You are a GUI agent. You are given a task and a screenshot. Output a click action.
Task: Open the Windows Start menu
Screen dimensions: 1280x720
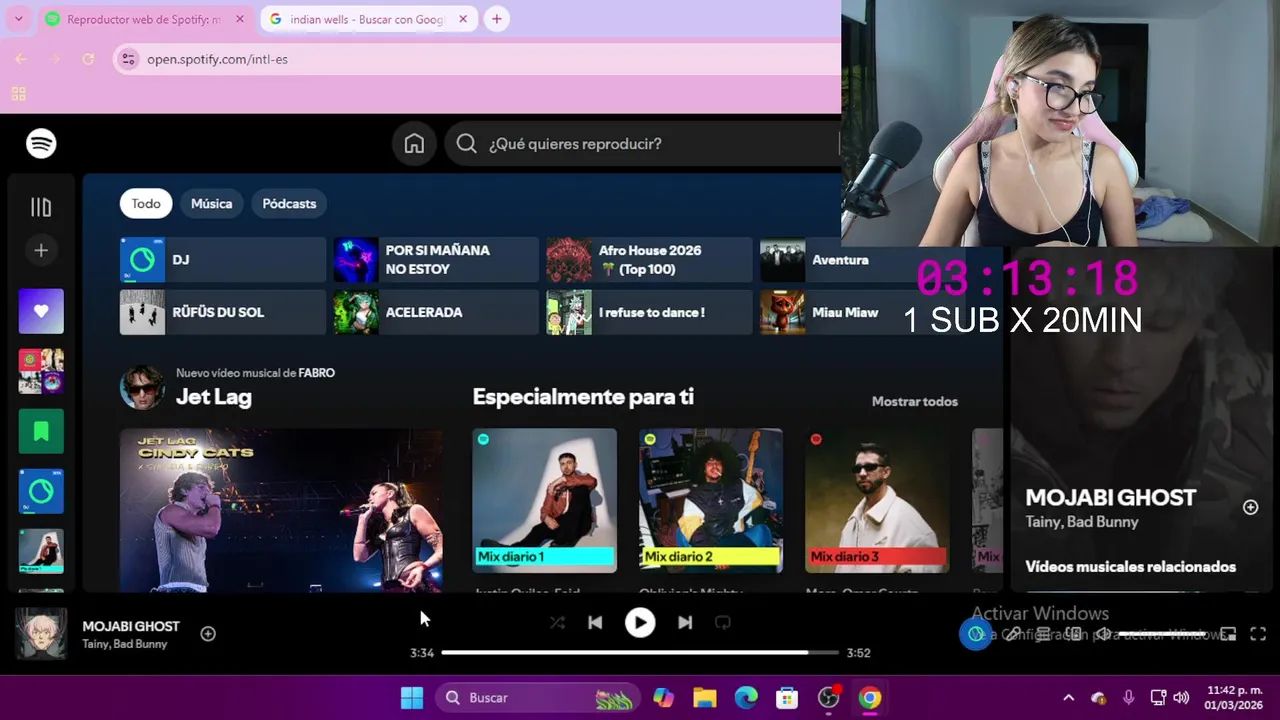(412, 698)
